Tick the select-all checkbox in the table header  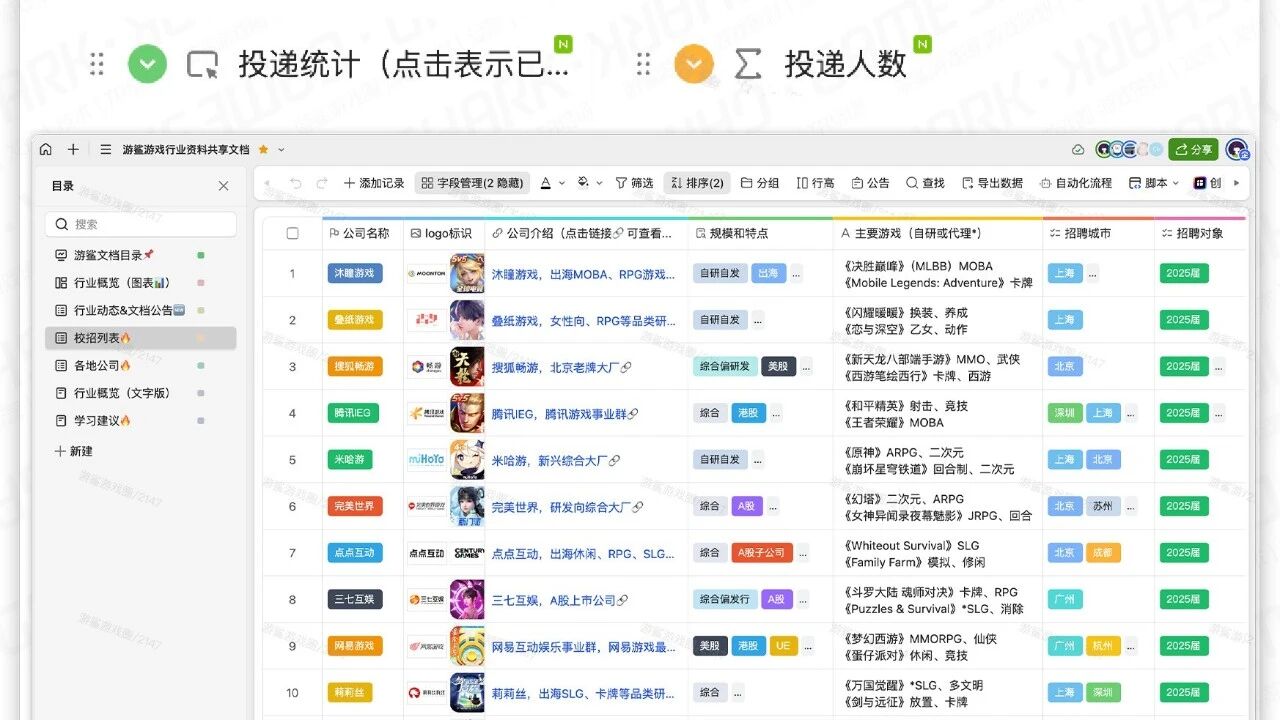(x=293, y=233)
